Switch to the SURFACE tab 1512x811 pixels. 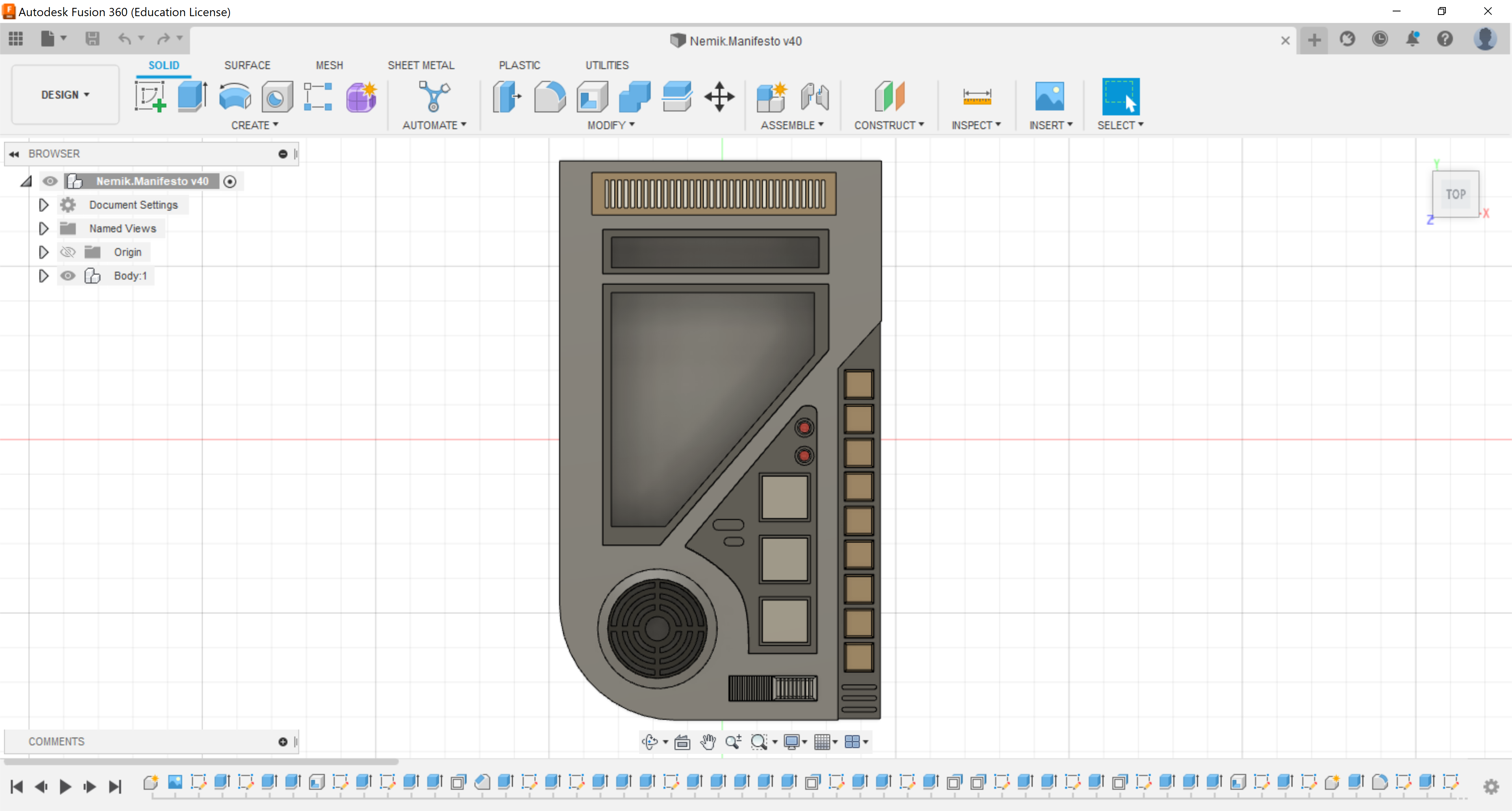(247, 65)
